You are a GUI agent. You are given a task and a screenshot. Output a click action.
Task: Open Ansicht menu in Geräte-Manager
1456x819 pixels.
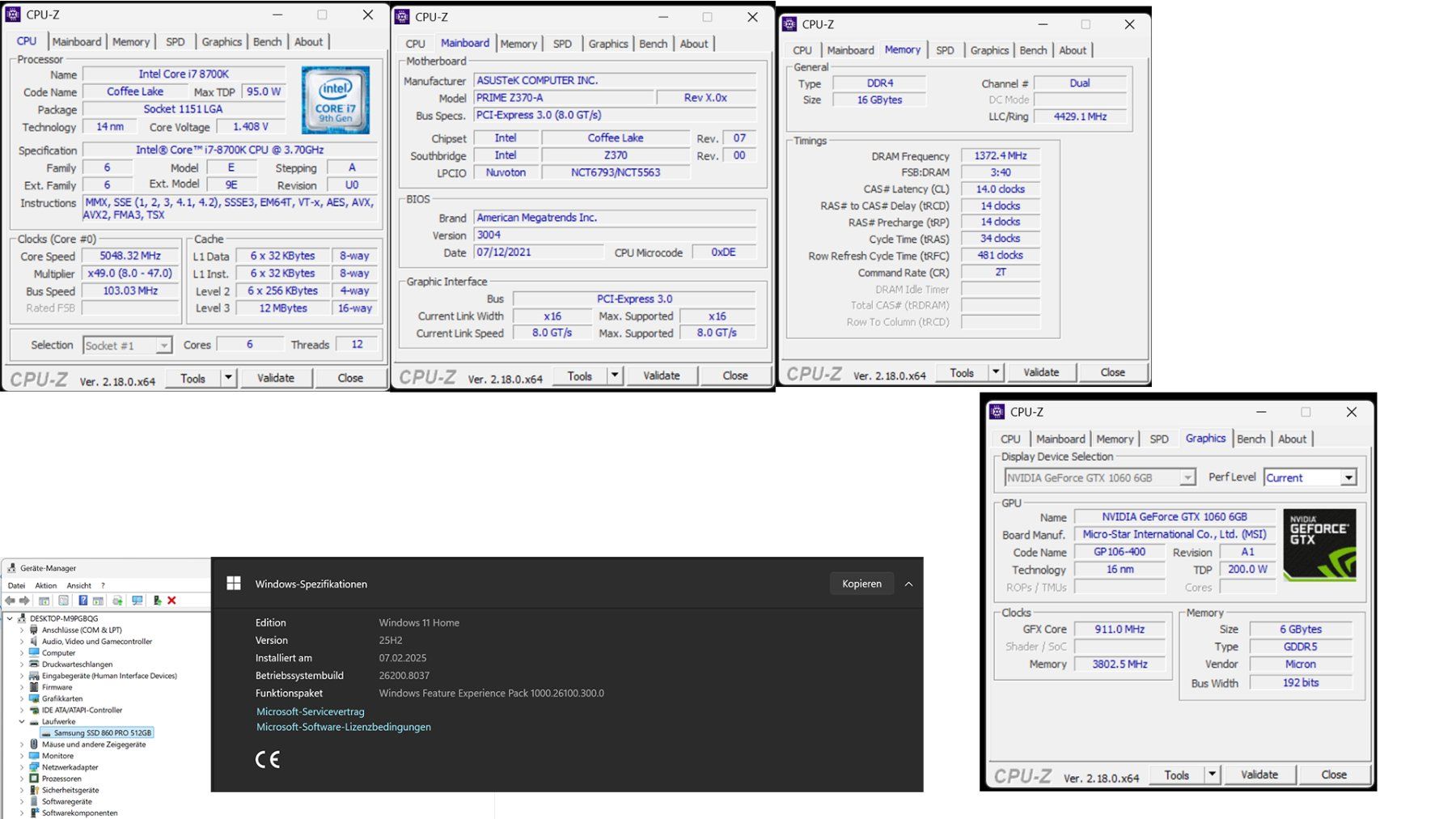pos(79,585)
